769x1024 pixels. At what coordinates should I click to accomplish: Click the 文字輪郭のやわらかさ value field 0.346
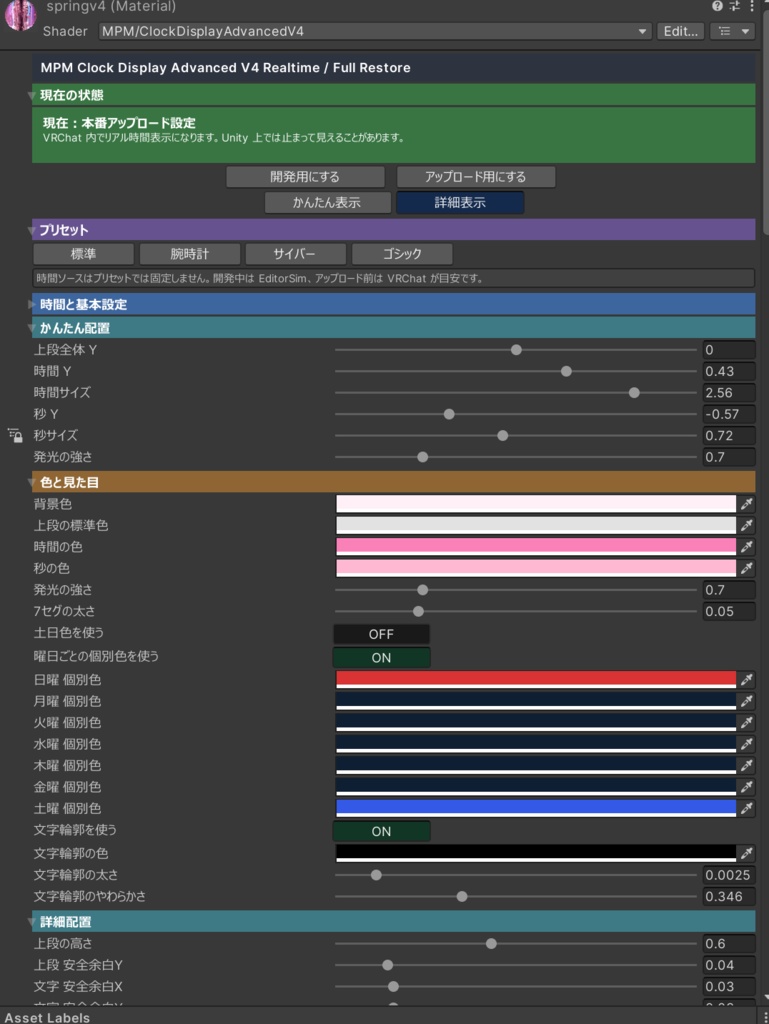click(729, 897)
